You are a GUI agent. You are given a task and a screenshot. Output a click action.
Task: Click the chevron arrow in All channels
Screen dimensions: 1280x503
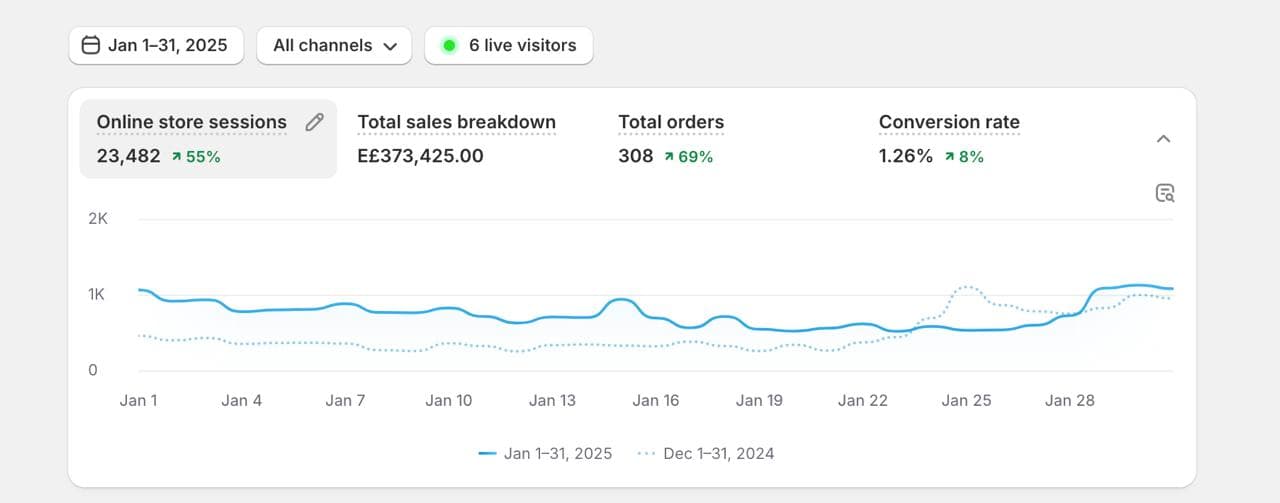(390, 46)
